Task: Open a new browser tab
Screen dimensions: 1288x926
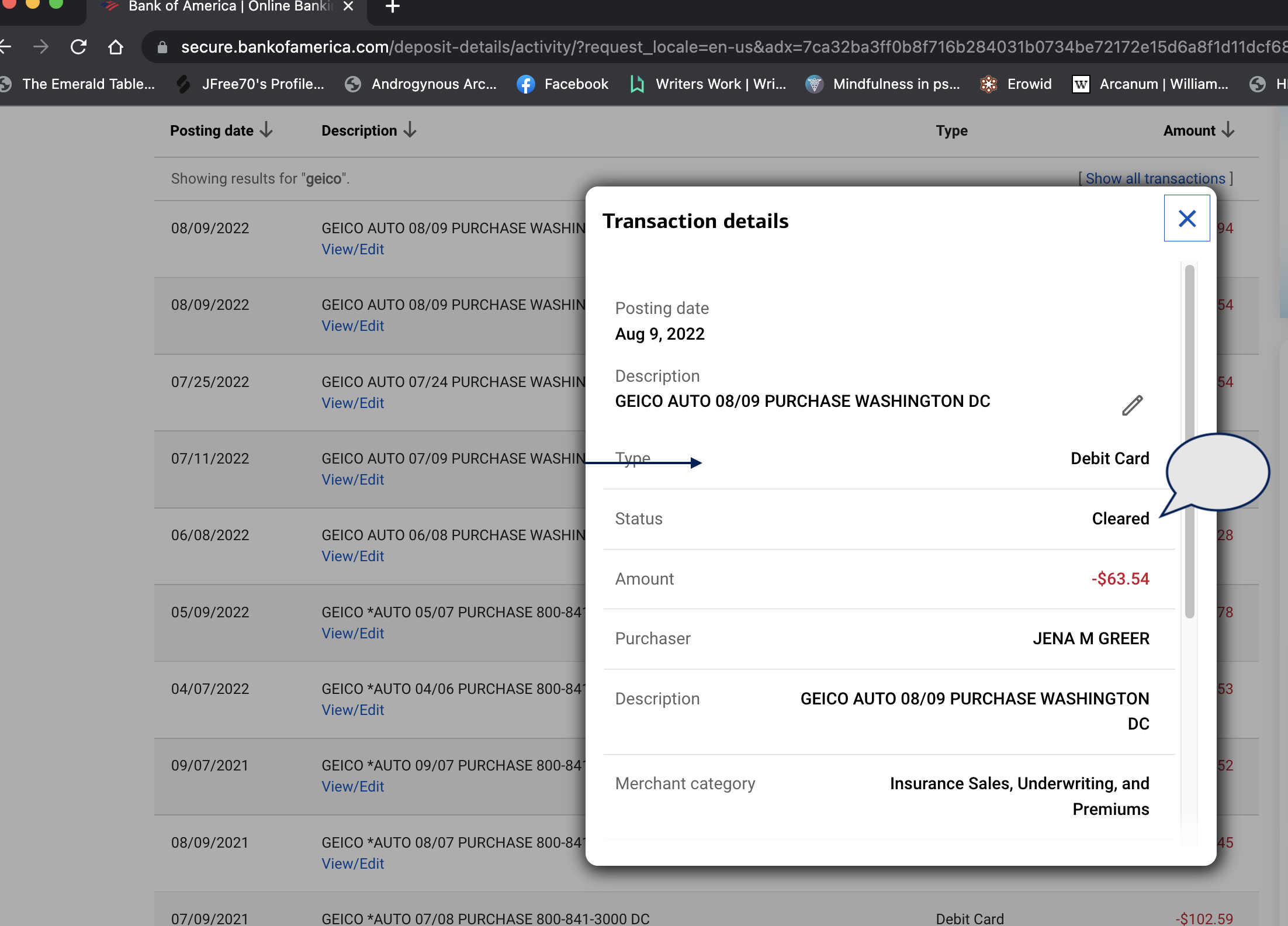Action: tap(392, 8)
